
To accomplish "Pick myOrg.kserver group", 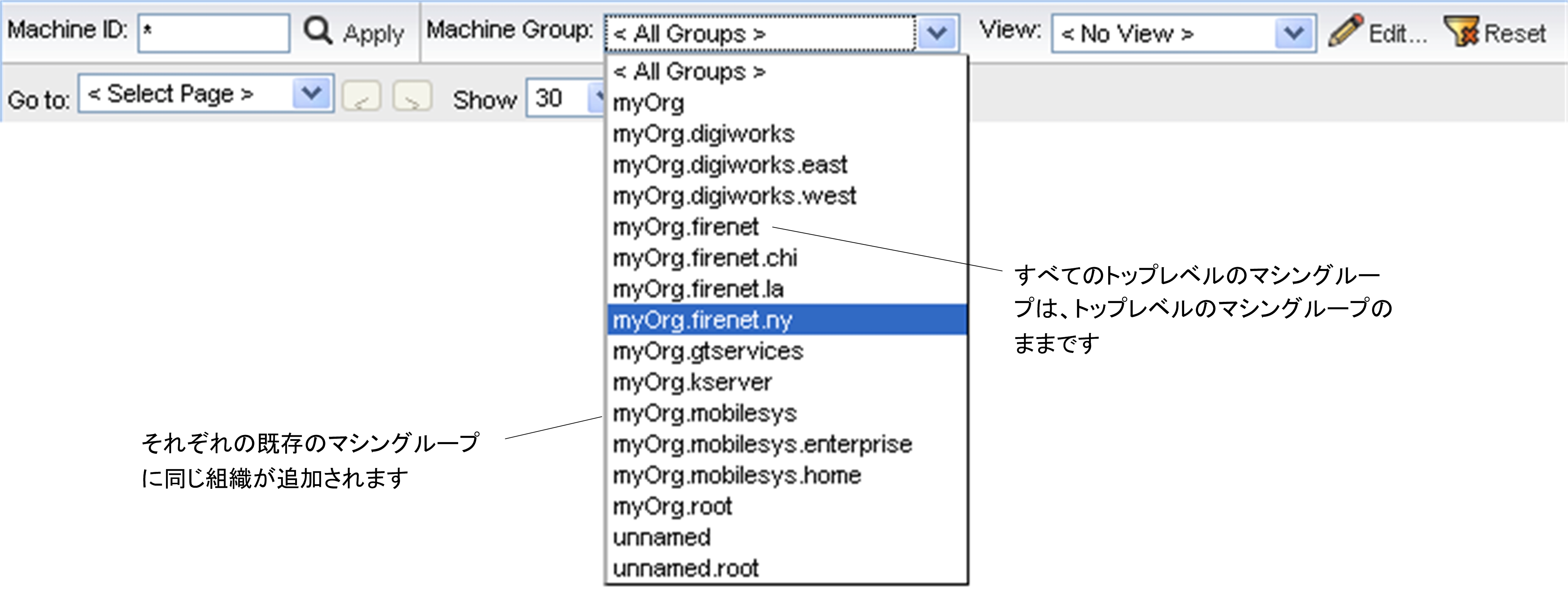I will (786, 382).
